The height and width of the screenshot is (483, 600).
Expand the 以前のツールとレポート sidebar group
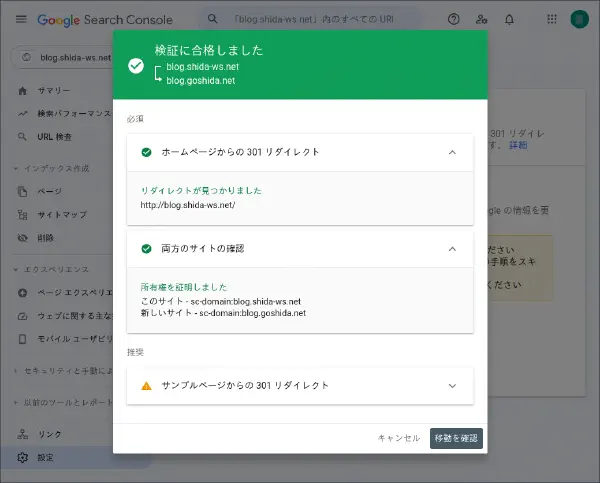[15, 402]
